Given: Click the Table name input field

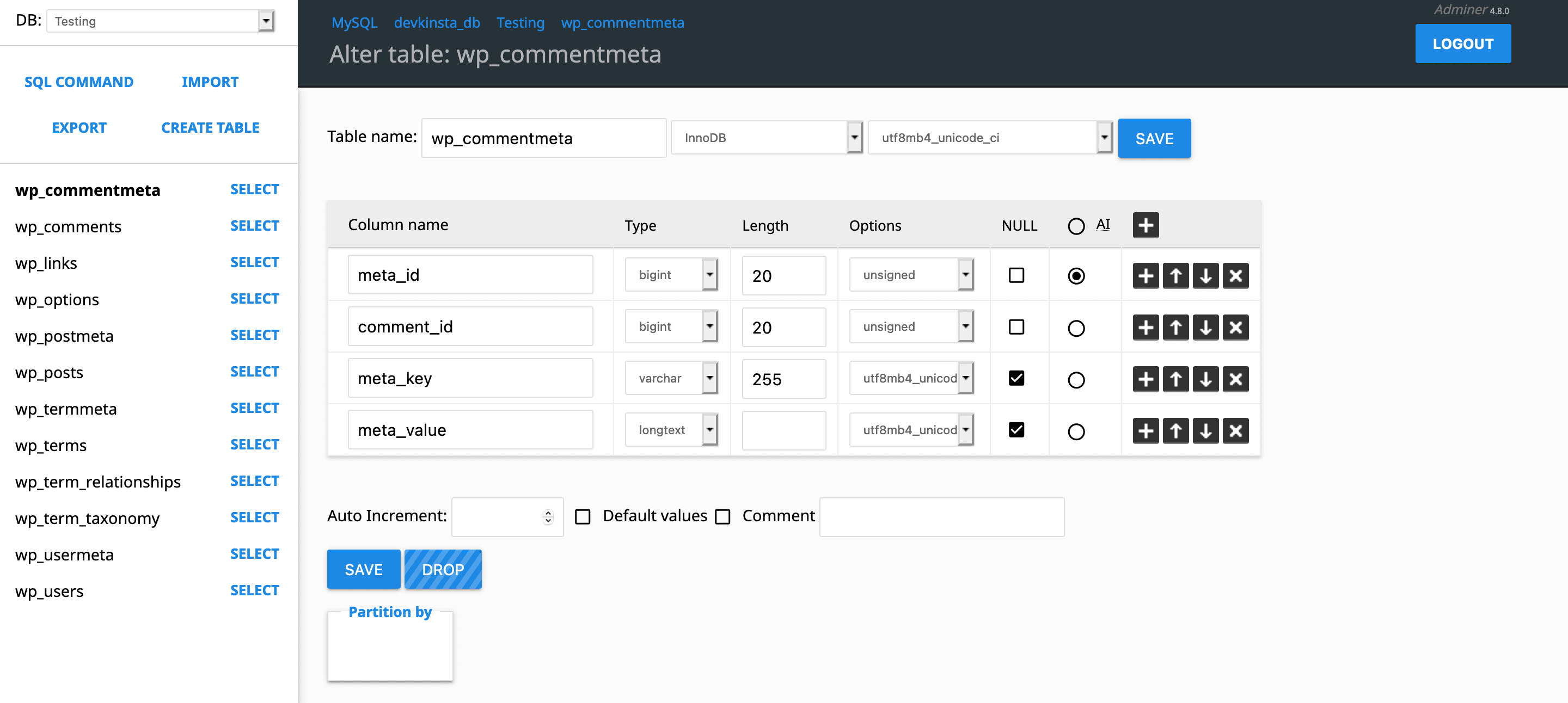Looking at the screenshot, I should 540,138.
